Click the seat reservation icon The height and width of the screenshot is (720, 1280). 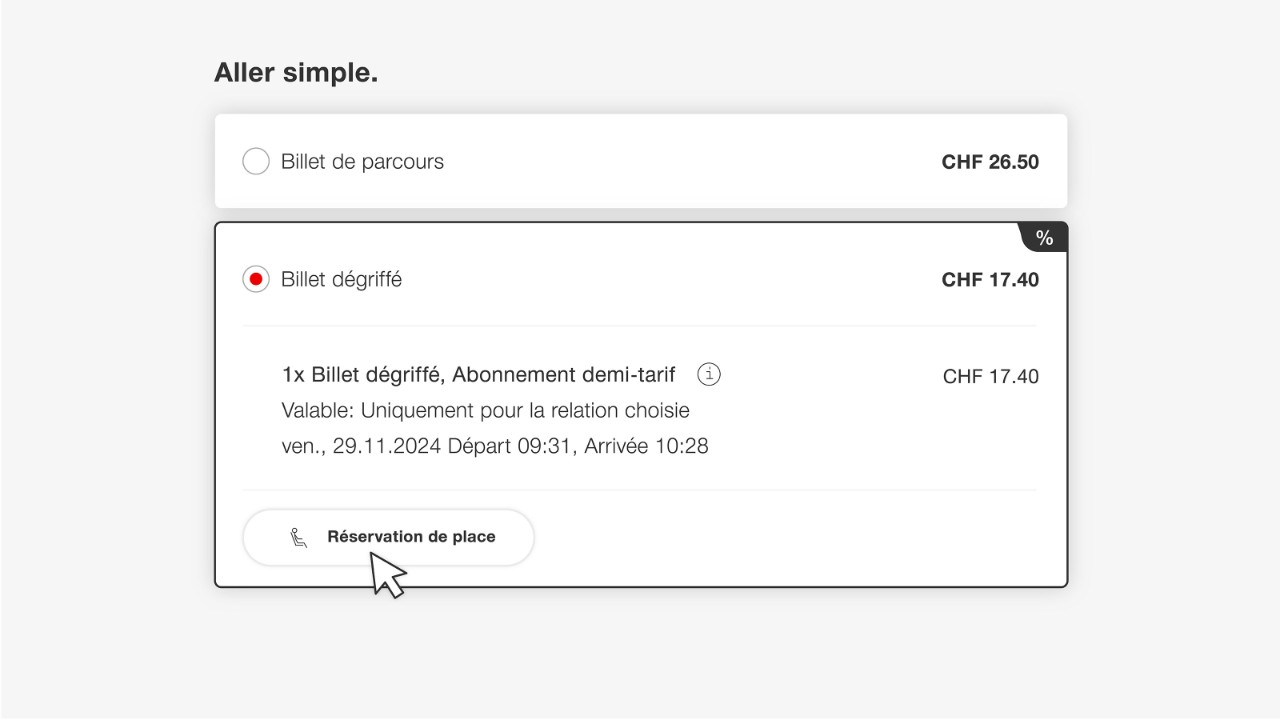tap(299, 537)
